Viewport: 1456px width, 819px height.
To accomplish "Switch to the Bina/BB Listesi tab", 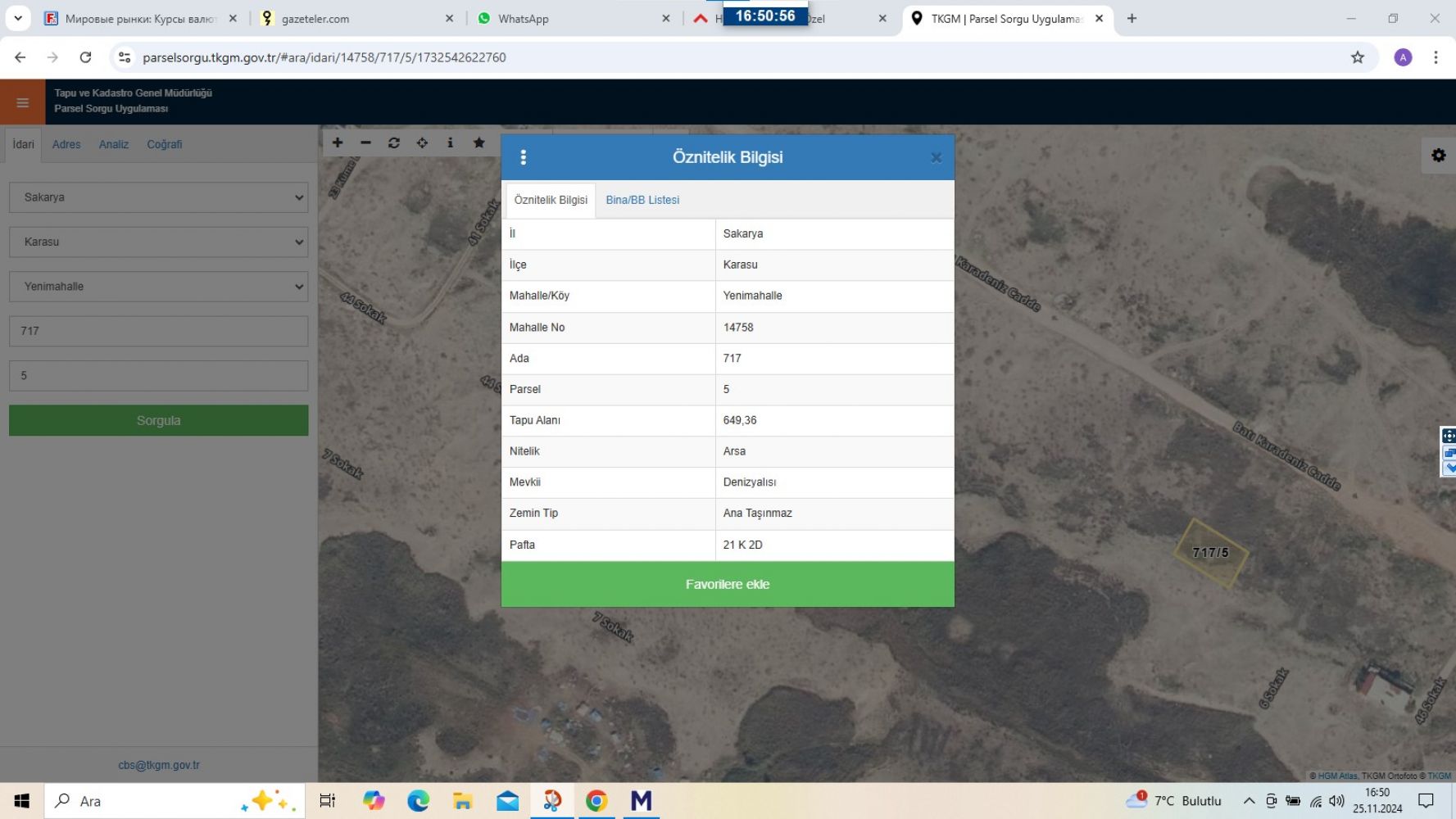I will pyautogui.click(x=642, y=200).
